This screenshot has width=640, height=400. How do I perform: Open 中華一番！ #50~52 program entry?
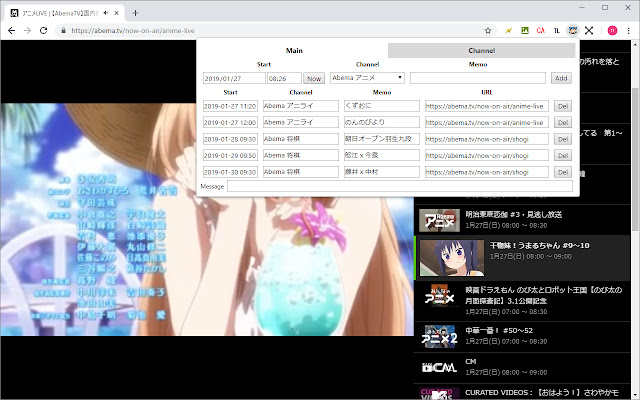click(x=522, y=336)
